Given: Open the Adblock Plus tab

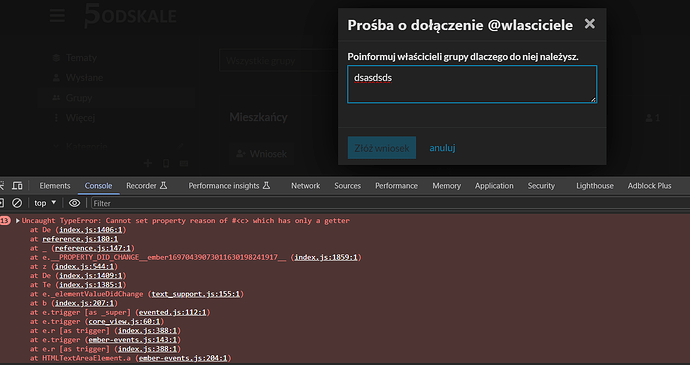Looking at the screenshot, I should [649, 186].
